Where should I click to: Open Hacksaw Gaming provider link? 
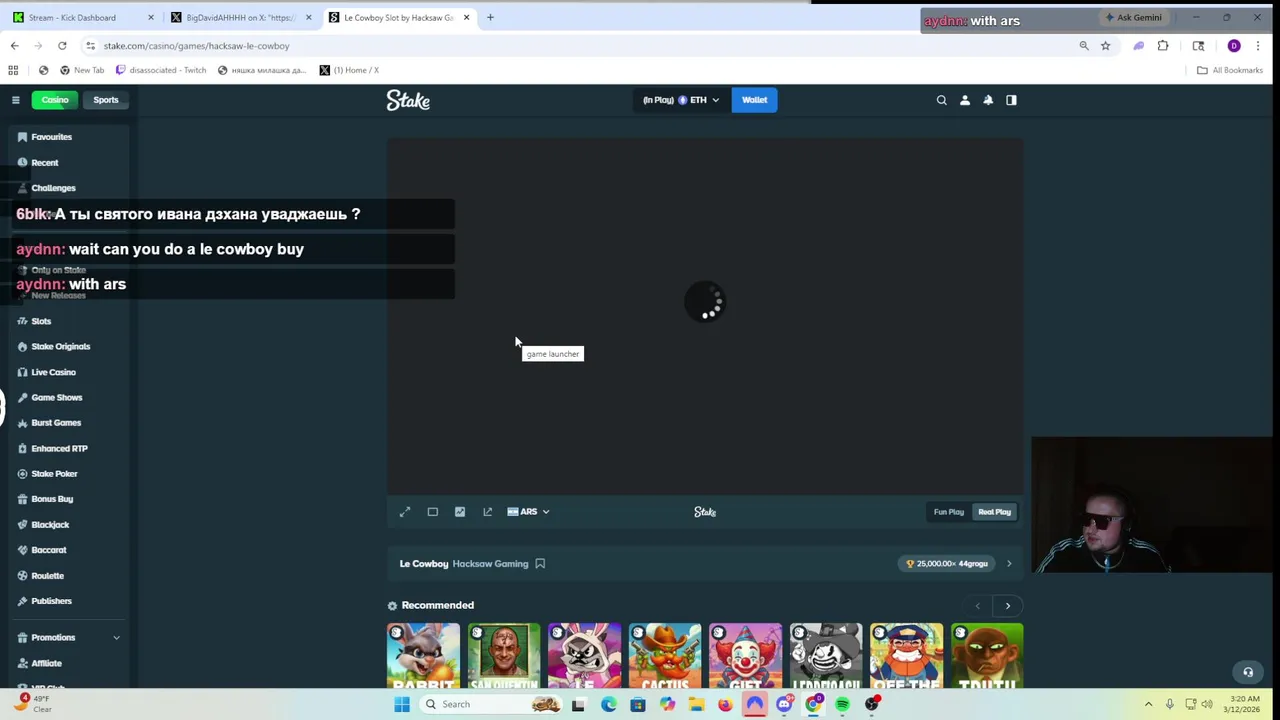click(490, 564)
